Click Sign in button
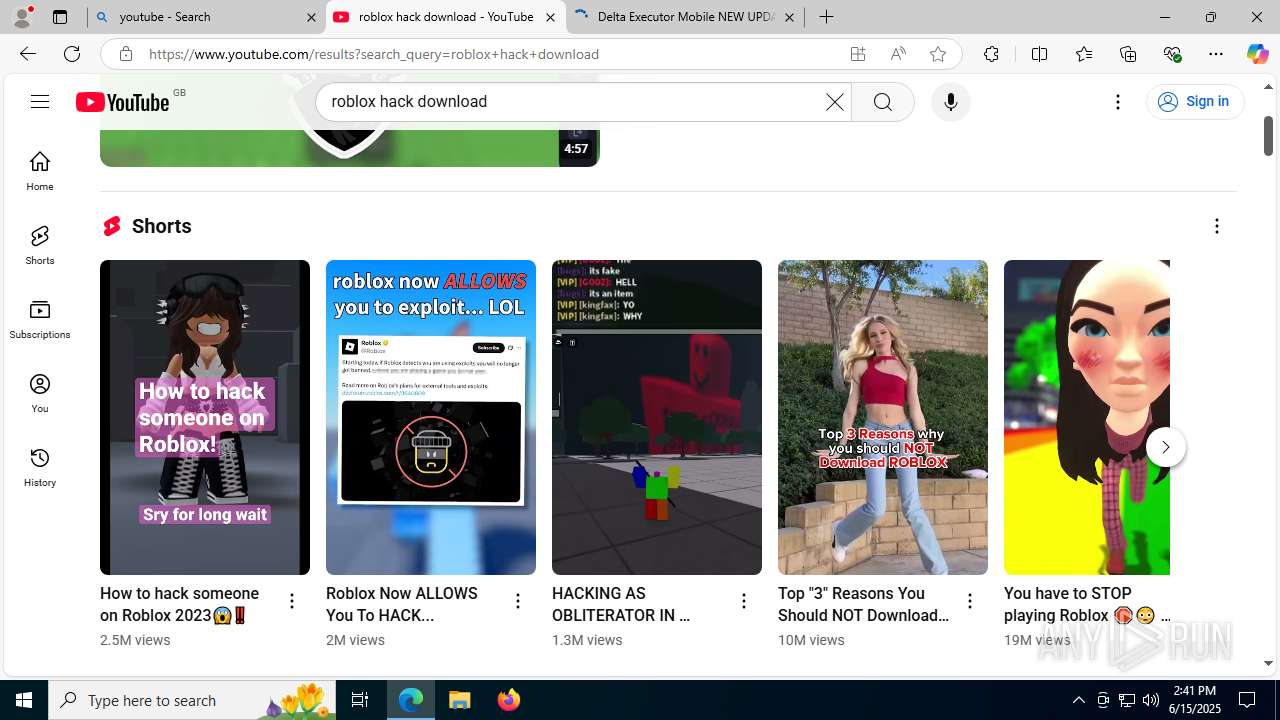The height and width of the screenshot is (720, 1280). pos(1195,101)
